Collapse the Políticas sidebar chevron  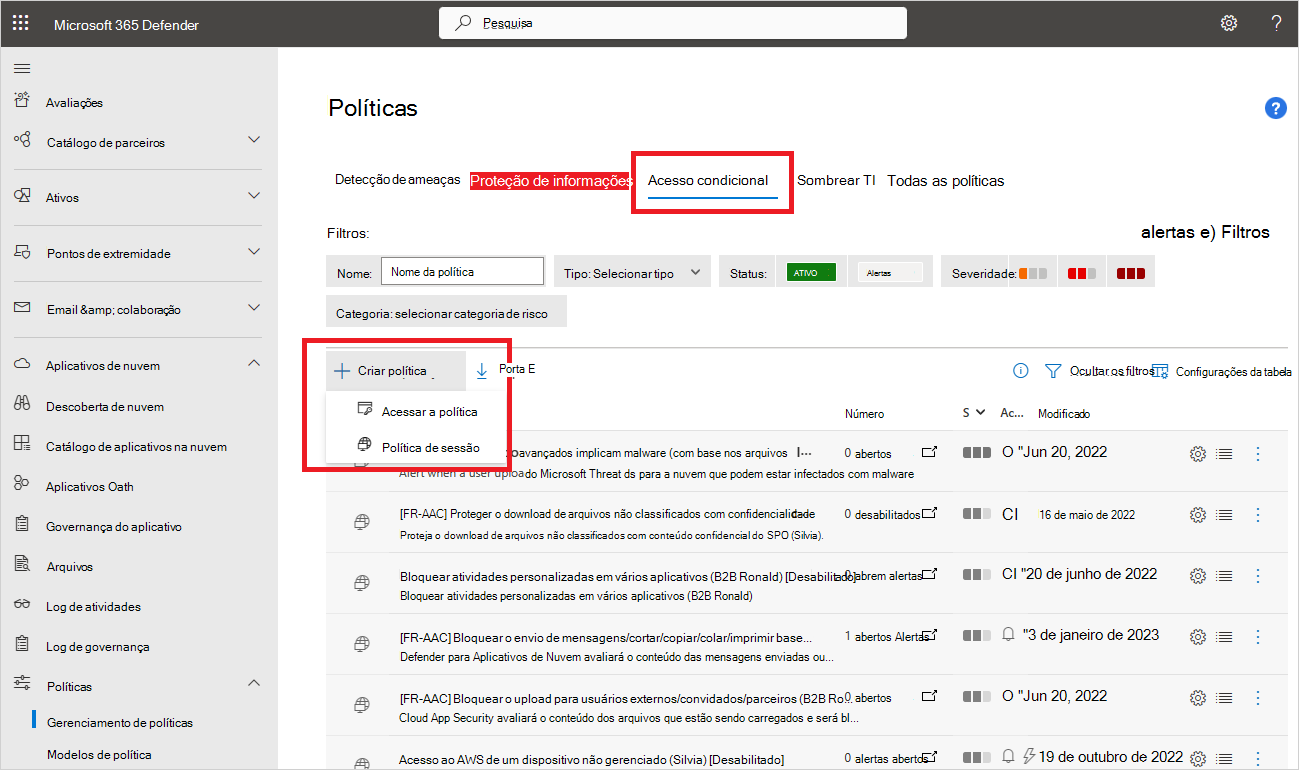click(254, 683)
